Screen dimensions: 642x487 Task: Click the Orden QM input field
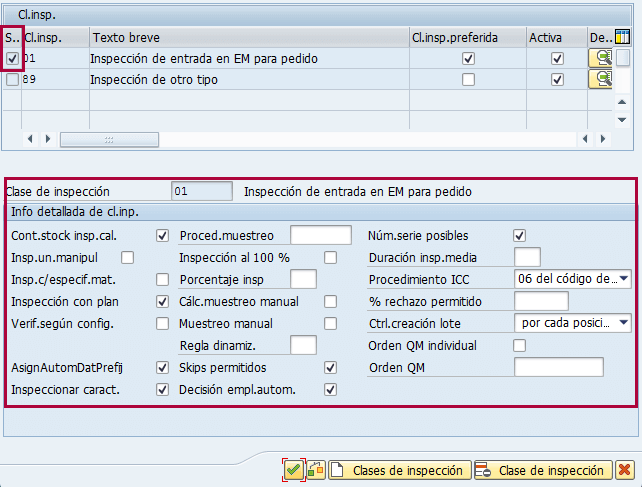tap(559, 367)
